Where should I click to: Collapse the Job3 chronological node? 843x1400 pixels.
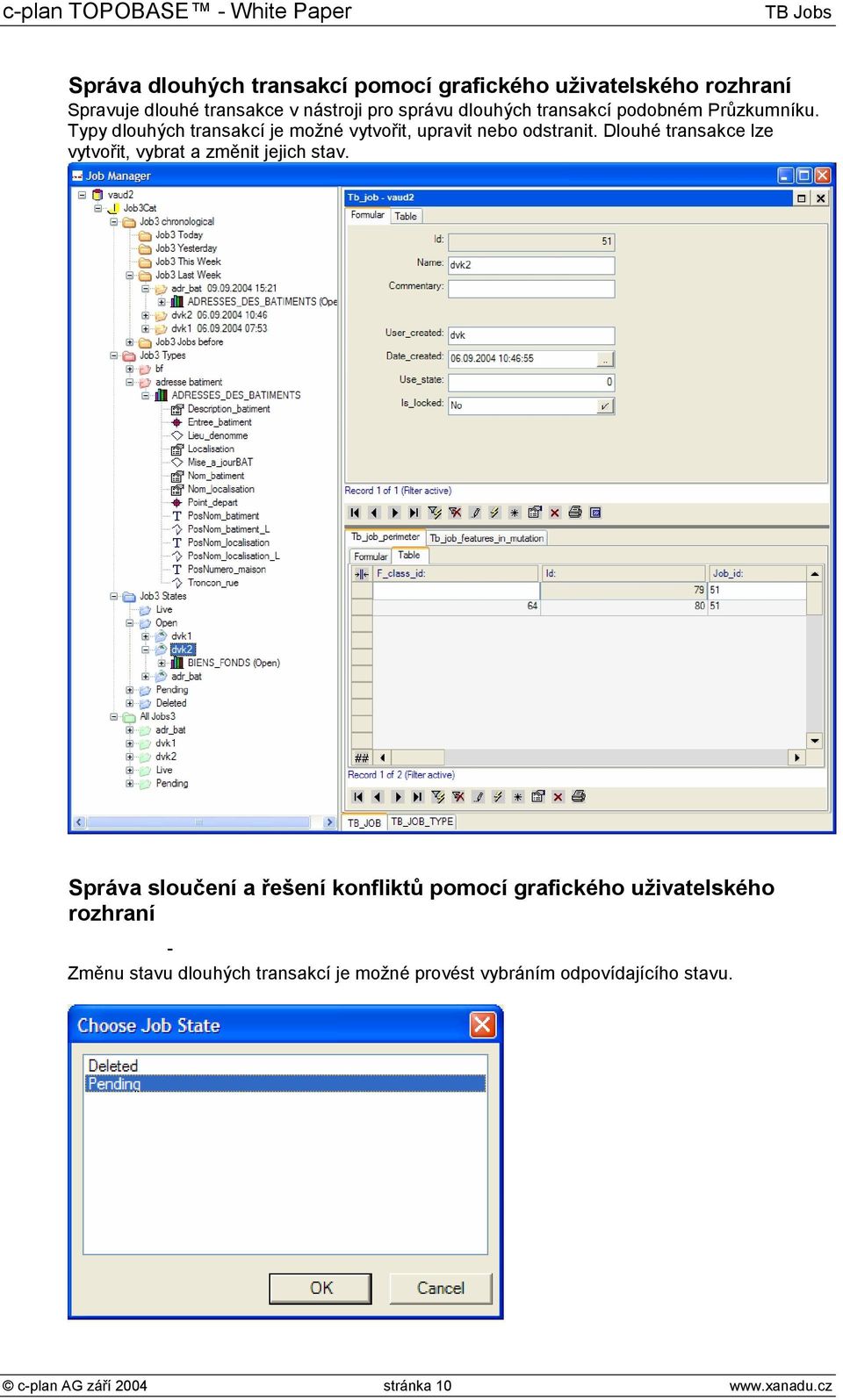point(114,222)
